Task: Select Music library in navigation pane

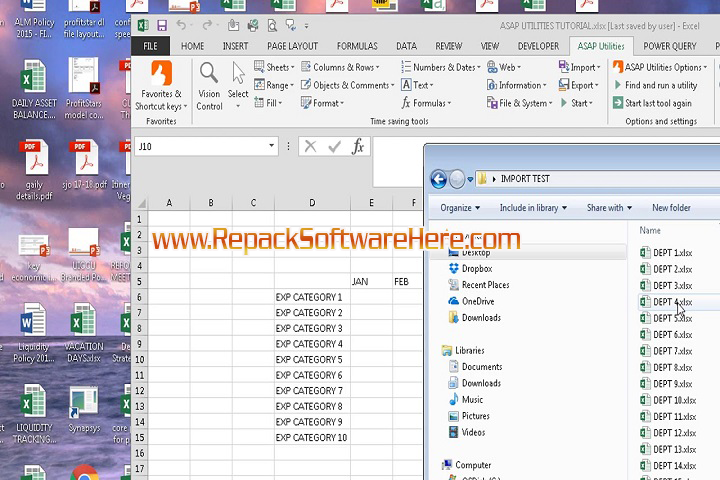Action: 466,400
